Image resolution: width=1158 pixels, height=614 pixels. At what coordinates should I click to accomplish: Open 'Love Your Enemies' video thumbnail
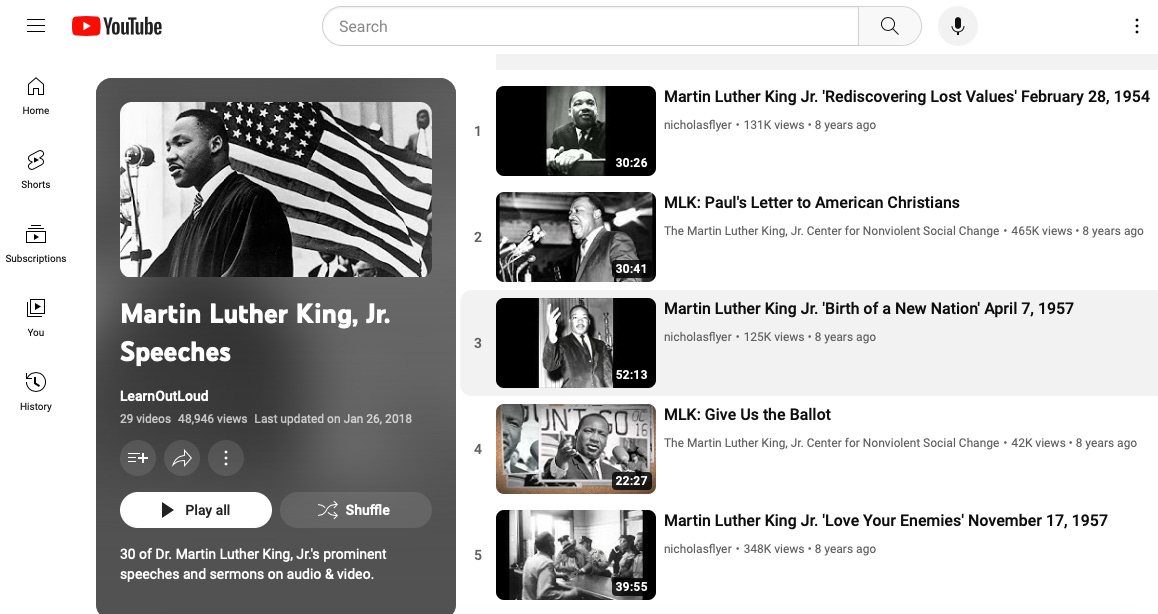coord(576,555)
